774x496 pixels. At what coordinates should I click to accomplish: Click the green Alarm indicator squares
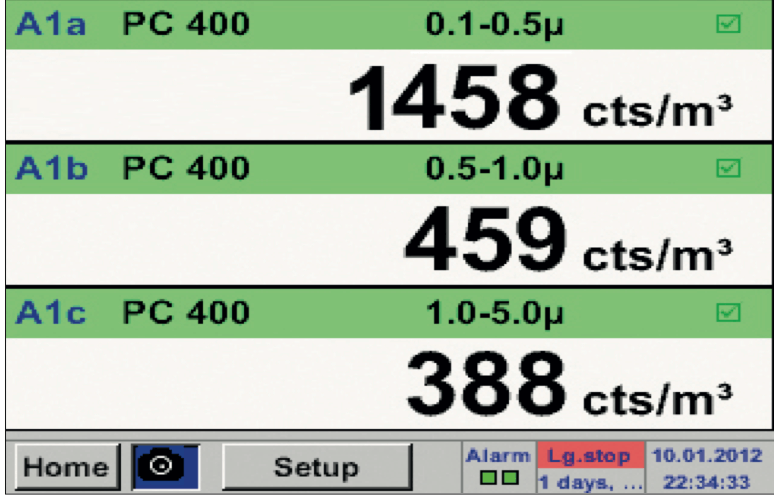click(x=498, y=478)
